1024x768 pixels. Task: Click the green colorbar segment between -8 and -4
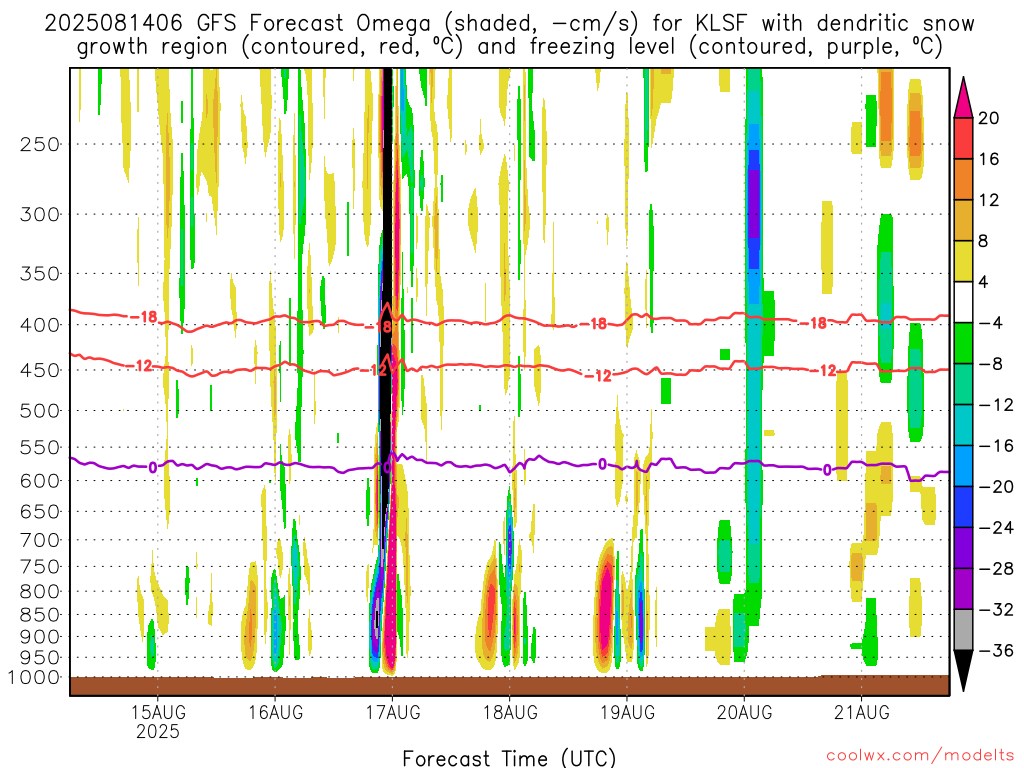click(x=963, y=344)
